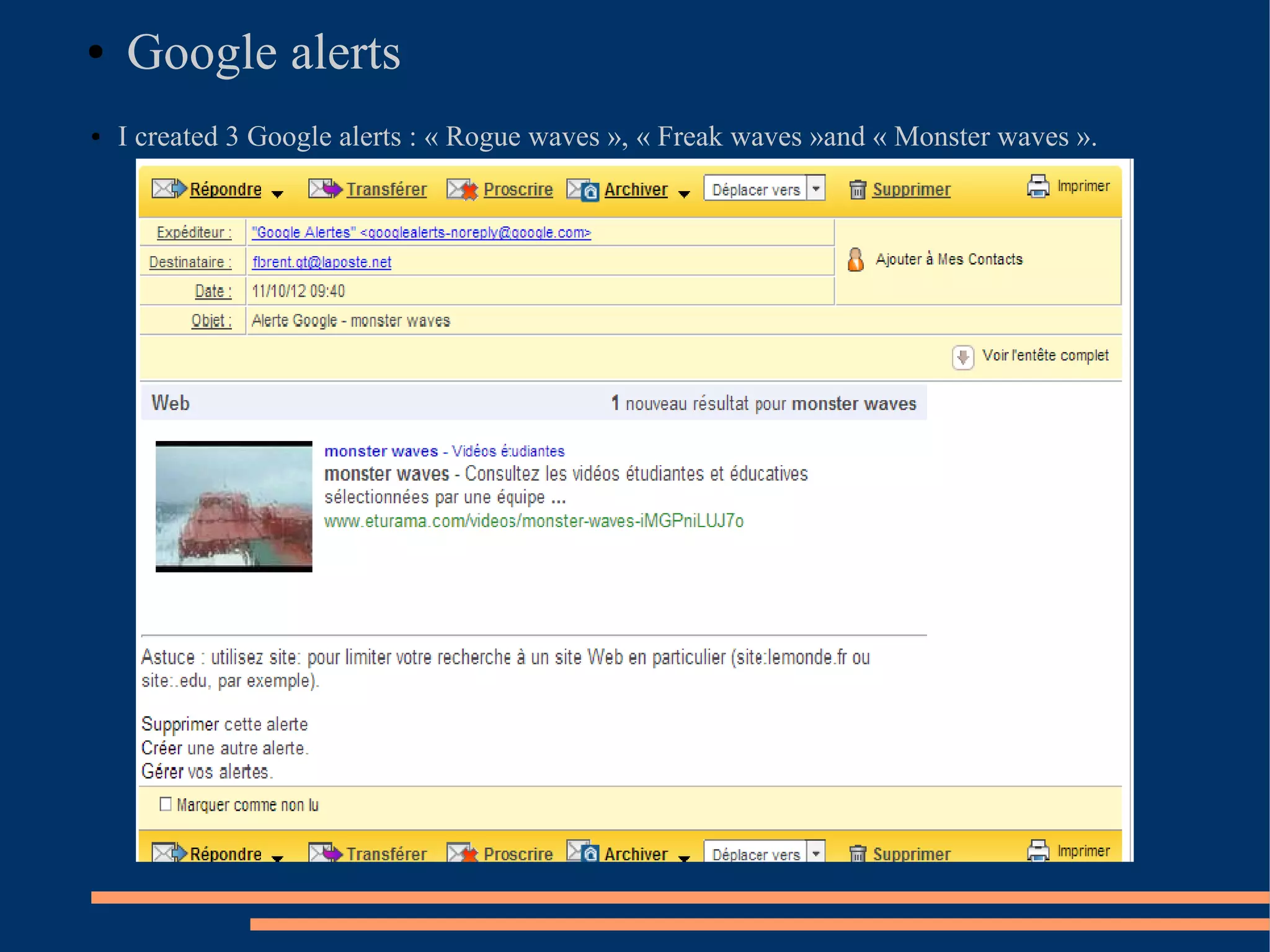Click the bottom toolbar Transférer label
1270x952 pixels.
(x=386, y=854)
